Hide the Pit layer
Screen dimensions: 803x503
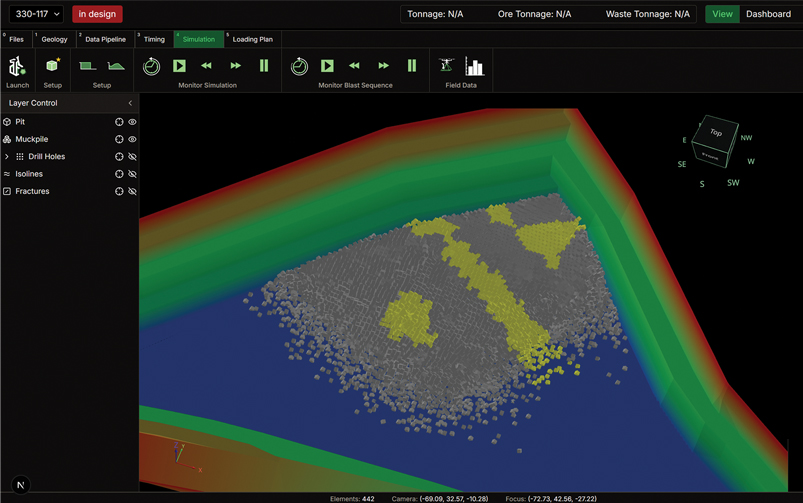click(132, 122)
